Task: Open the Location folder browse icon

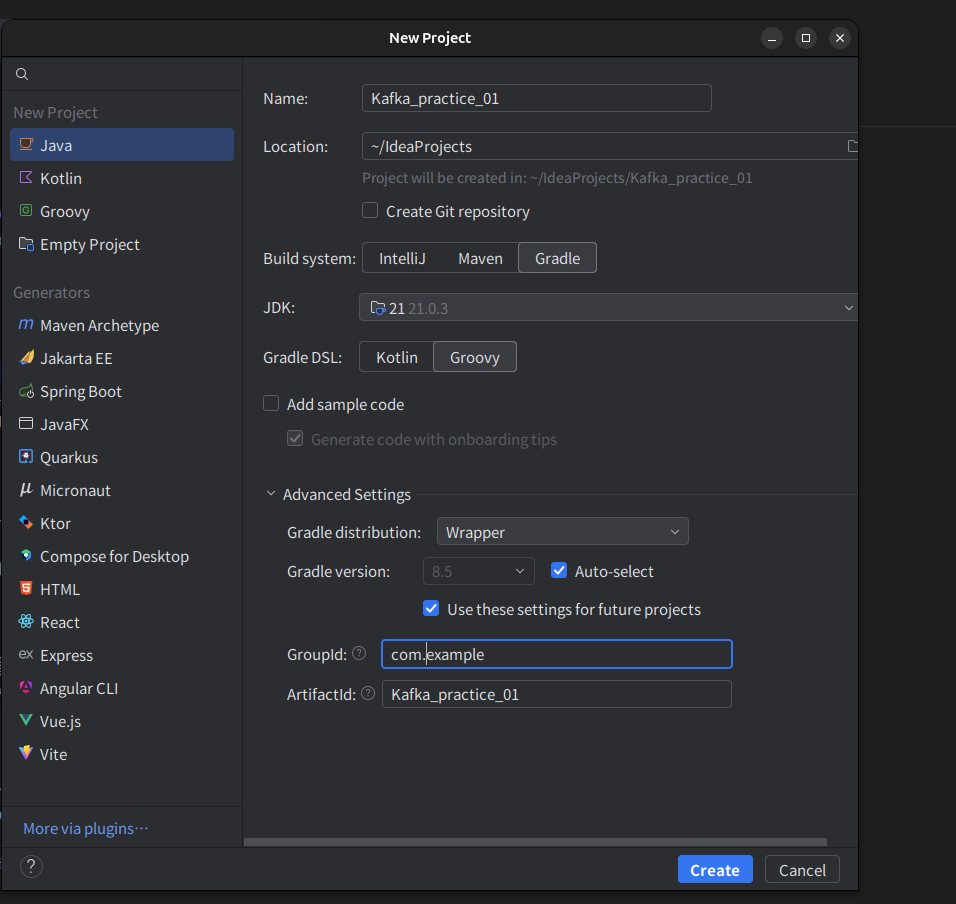Action: (x=852, y=146)
